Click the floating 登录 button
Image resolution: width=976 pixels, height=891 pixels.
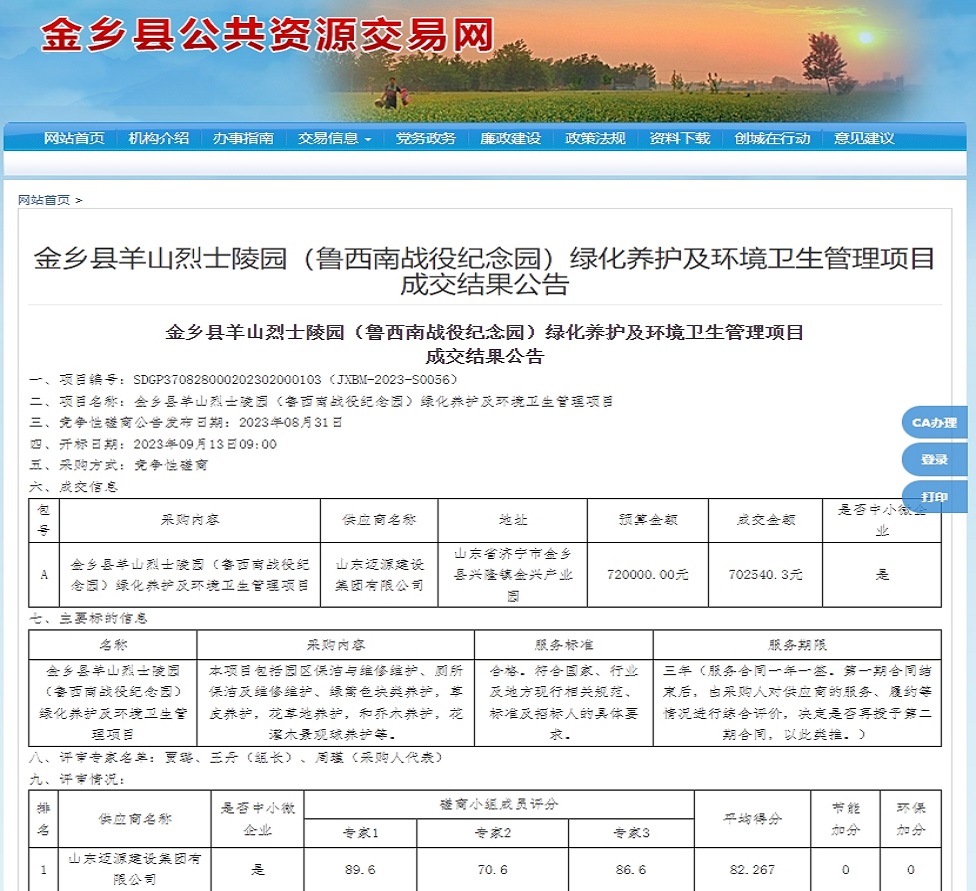pos(934,460)
